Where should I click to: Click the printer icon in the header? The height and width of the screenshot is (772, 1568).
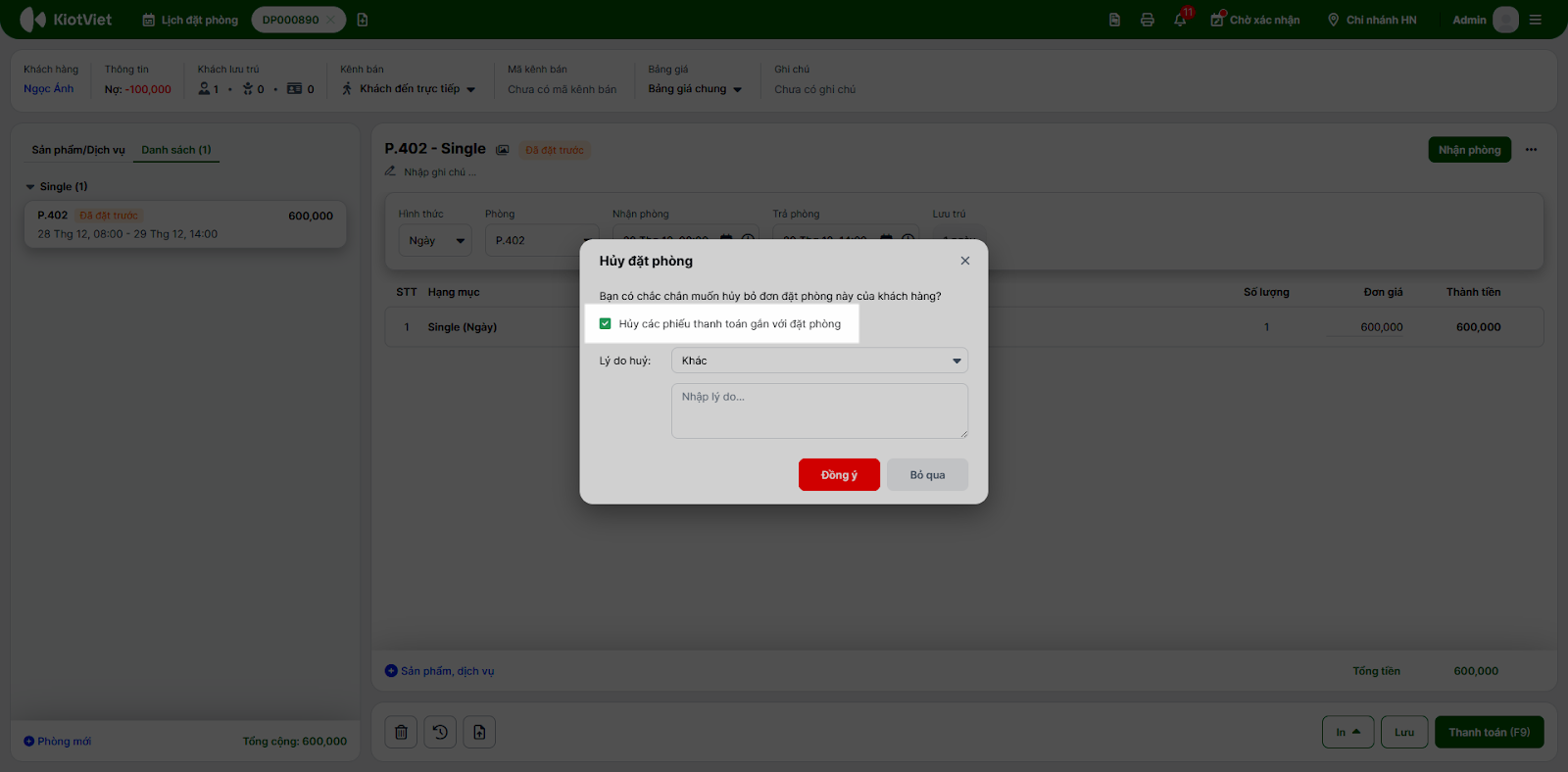click(x=1147, y=20)
